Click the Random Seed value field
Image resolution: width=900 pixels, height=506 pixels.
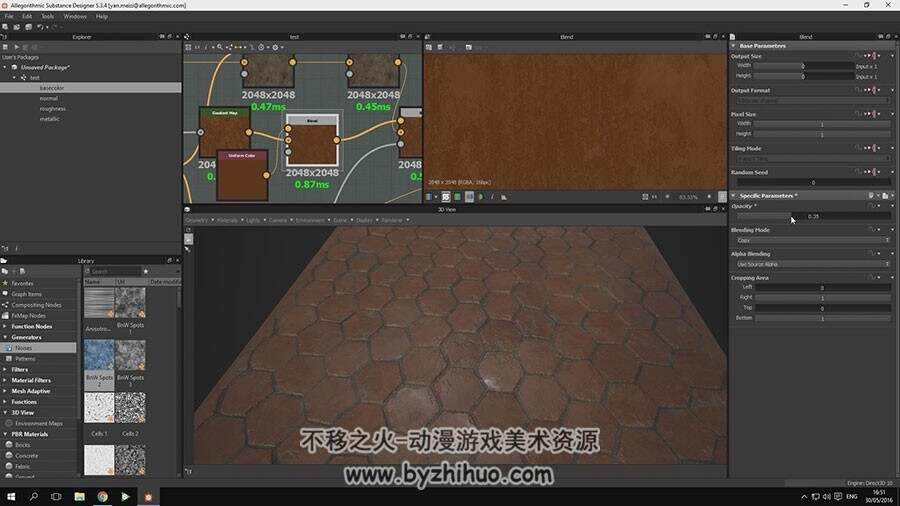[x=813, y=182]
